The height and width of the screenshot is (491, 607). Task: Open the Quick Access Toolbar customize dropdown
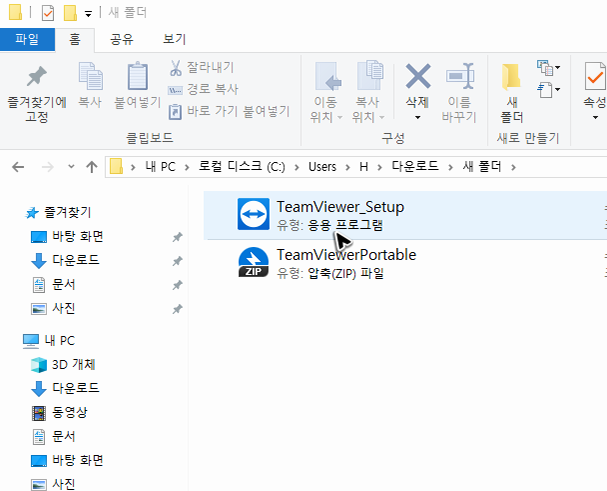(88, 14)
